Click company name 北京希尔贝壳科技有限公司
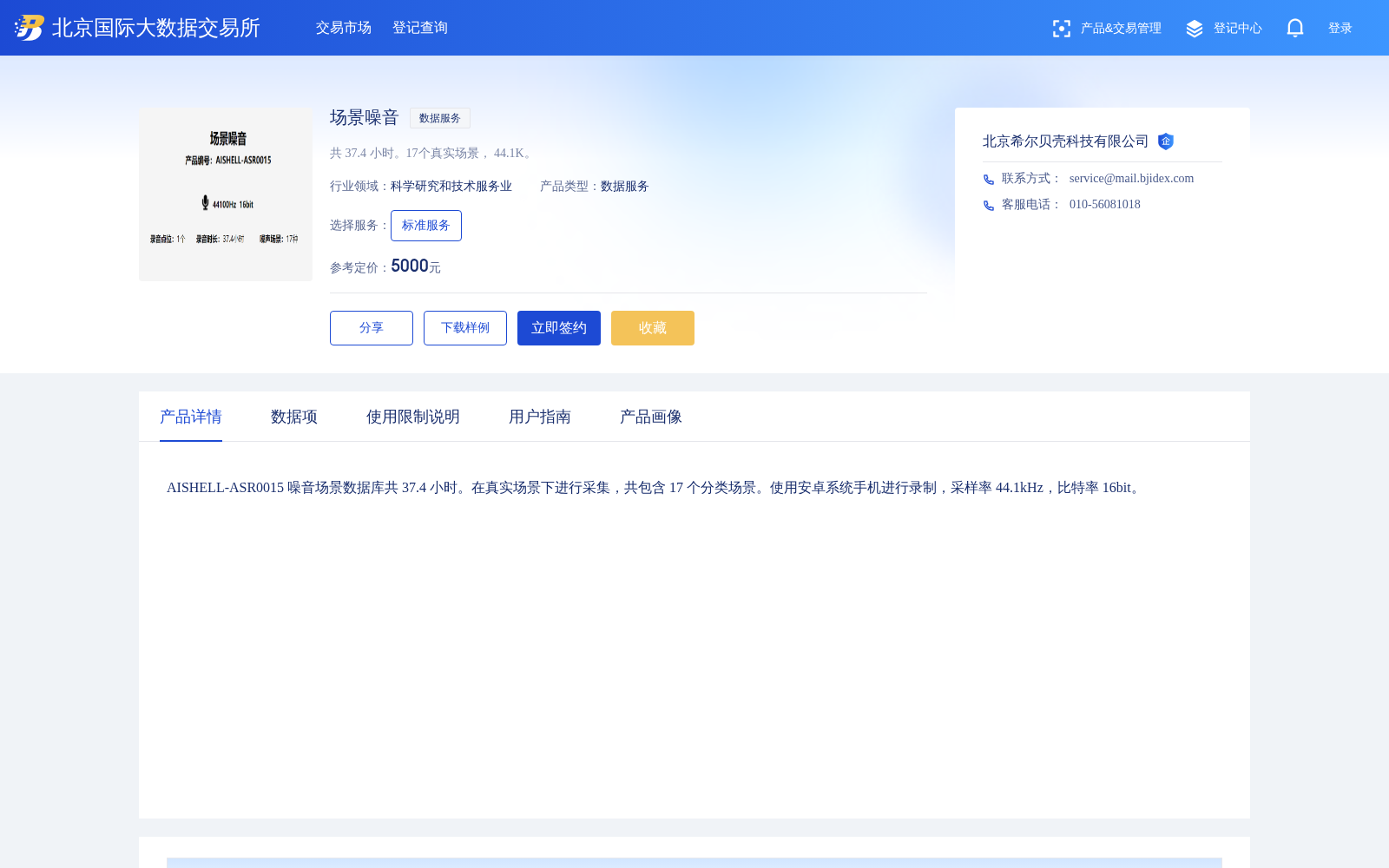 pyautogui.click(x=1066, y=141)
